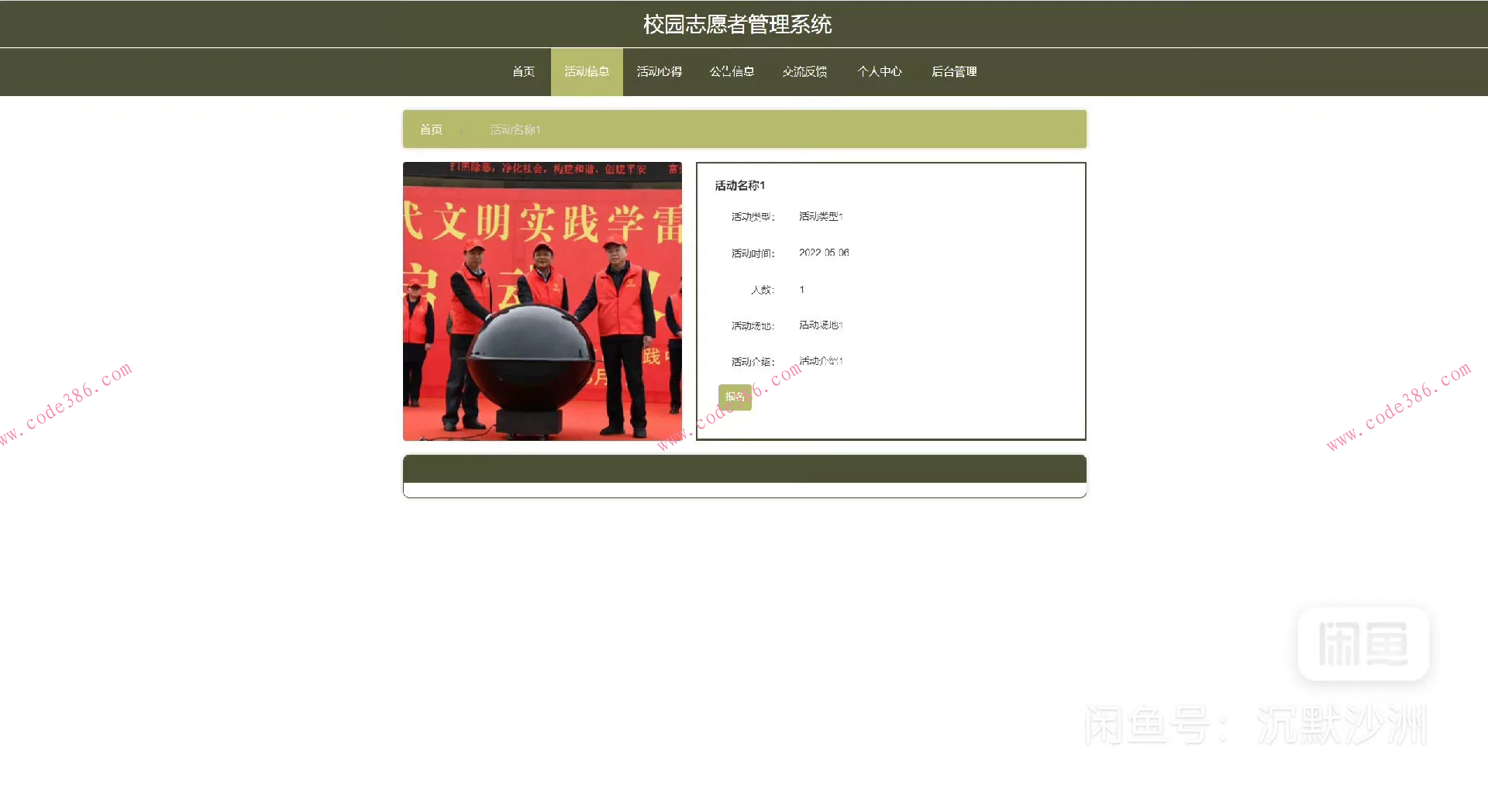
Task: Click the 首页 breadcrumb link
Action: tap(431, 129)
